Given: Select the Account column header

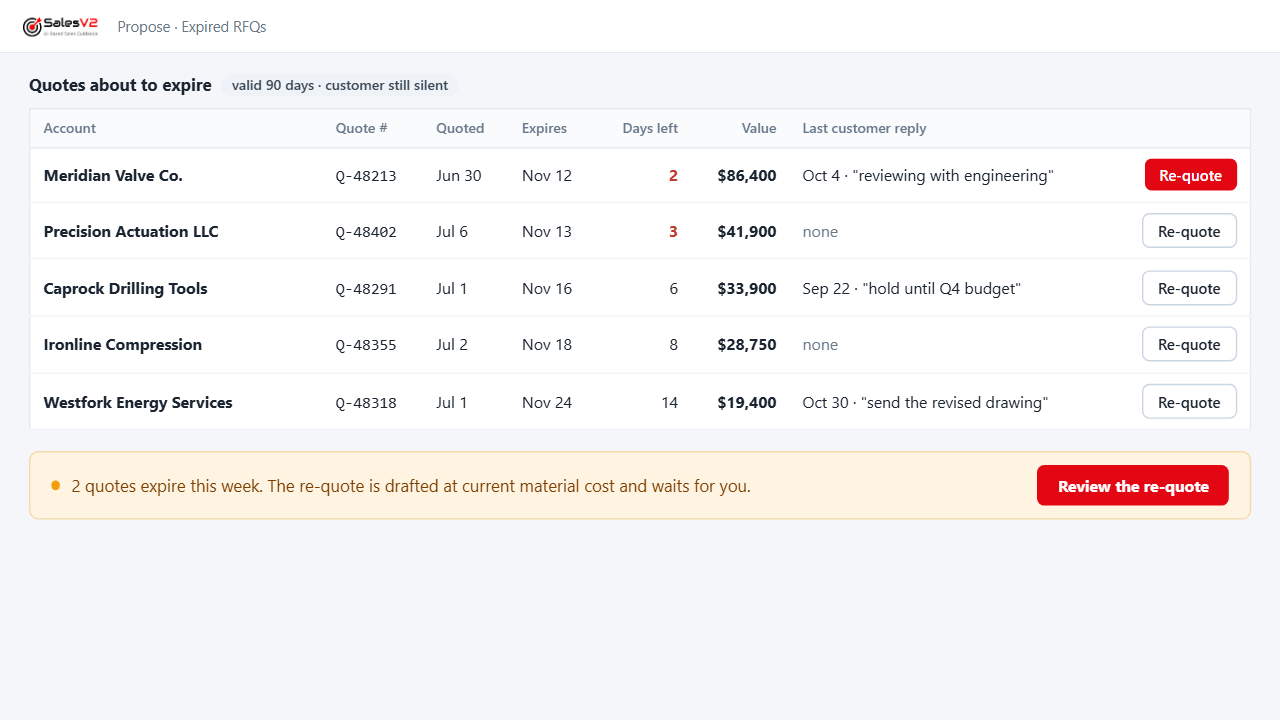Looking at the screenshot, I should pyautogui.click(x=70, y=128).
